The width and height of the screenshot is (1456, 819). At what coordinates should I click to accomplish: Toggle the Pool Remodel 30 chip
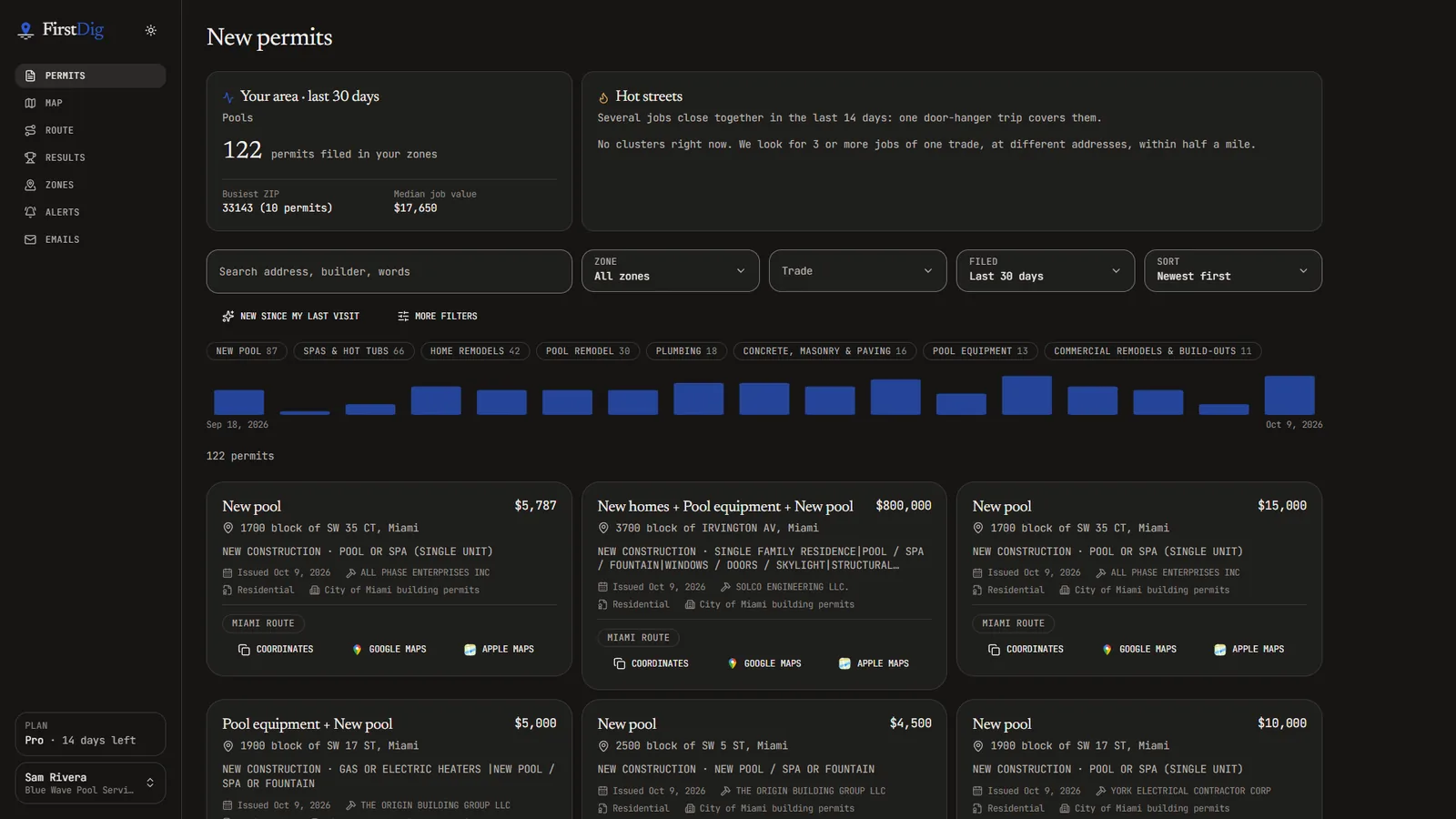[588, 351]
